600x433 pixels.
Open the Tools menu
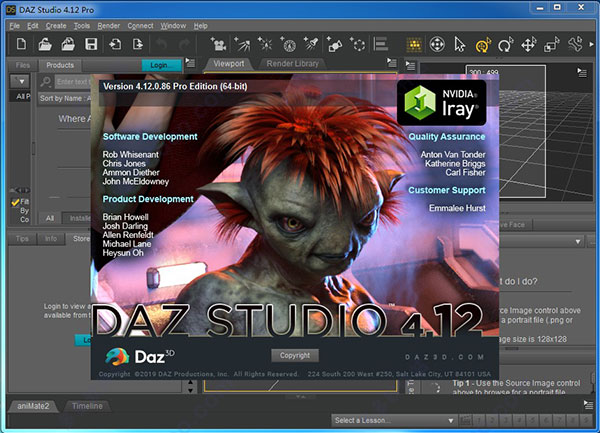tap(82, 26)
